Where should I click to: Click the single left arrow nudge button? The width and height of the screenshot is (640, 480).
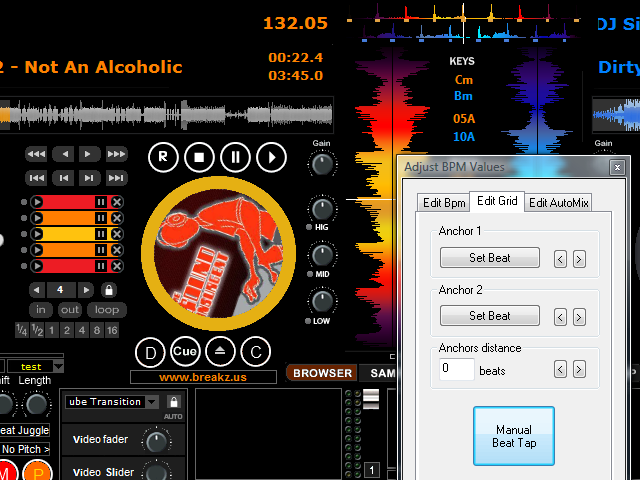coord(64,154)
